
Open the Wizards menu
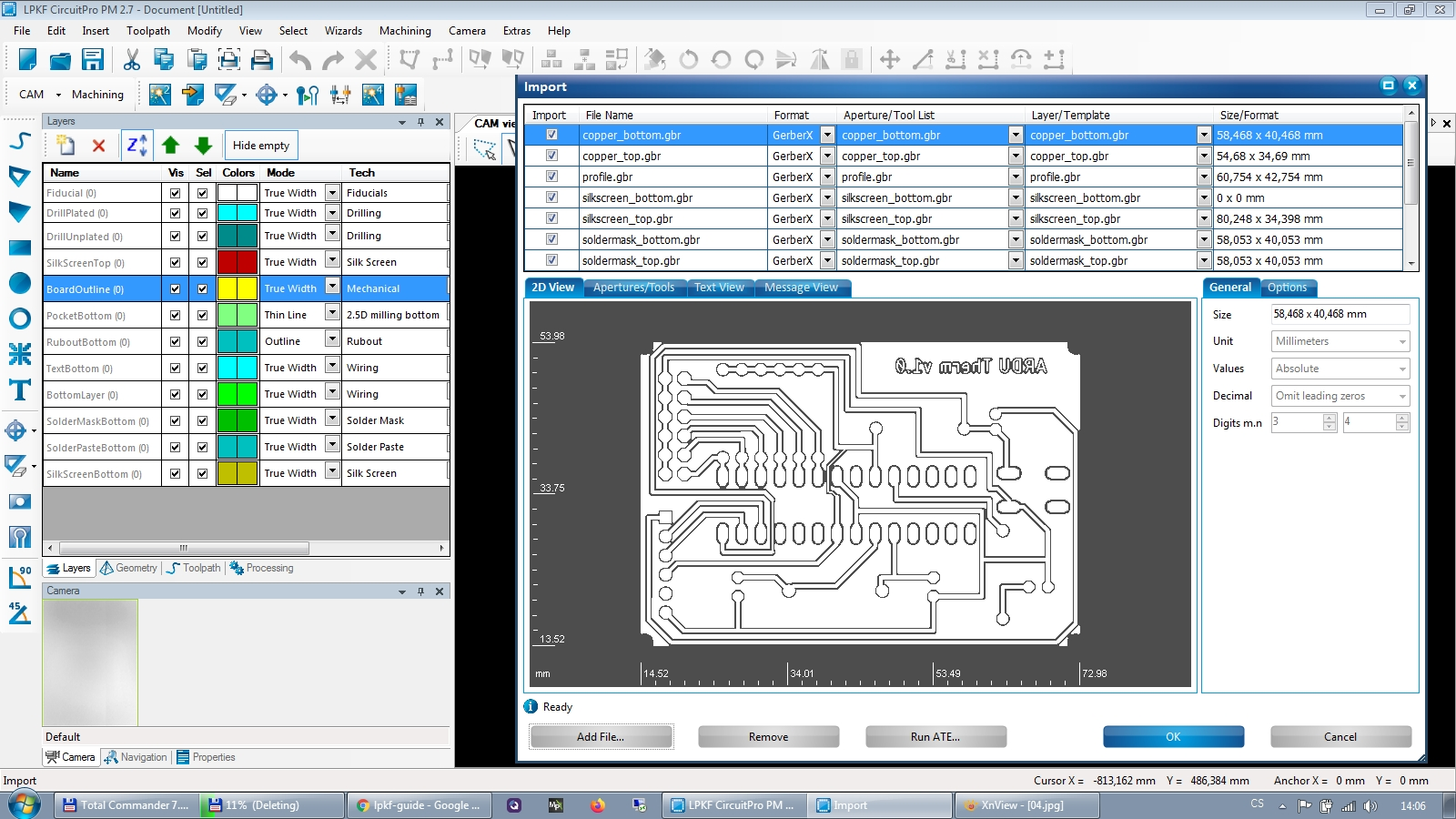tap(343, 31)
